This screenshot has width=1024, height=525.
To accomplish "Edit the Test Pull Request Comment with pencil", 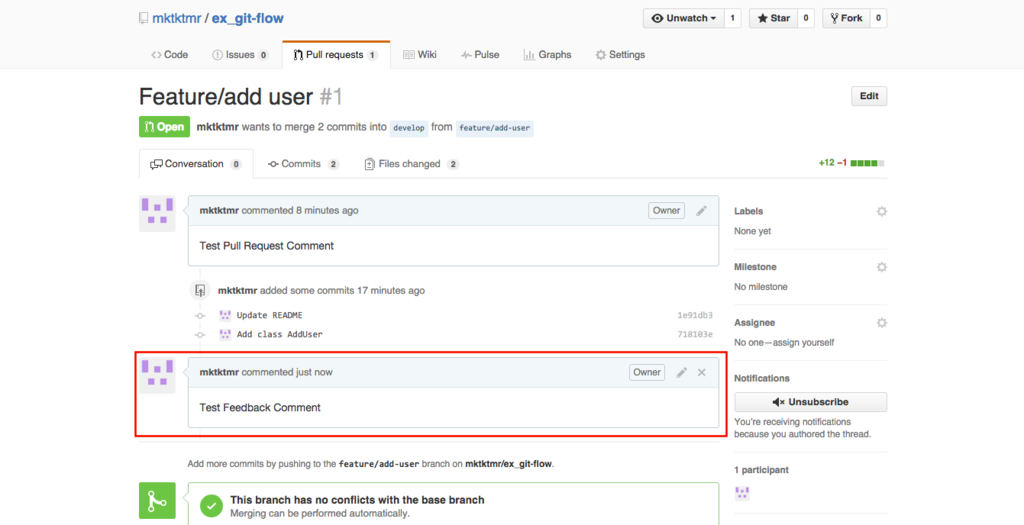I will 701,210.
